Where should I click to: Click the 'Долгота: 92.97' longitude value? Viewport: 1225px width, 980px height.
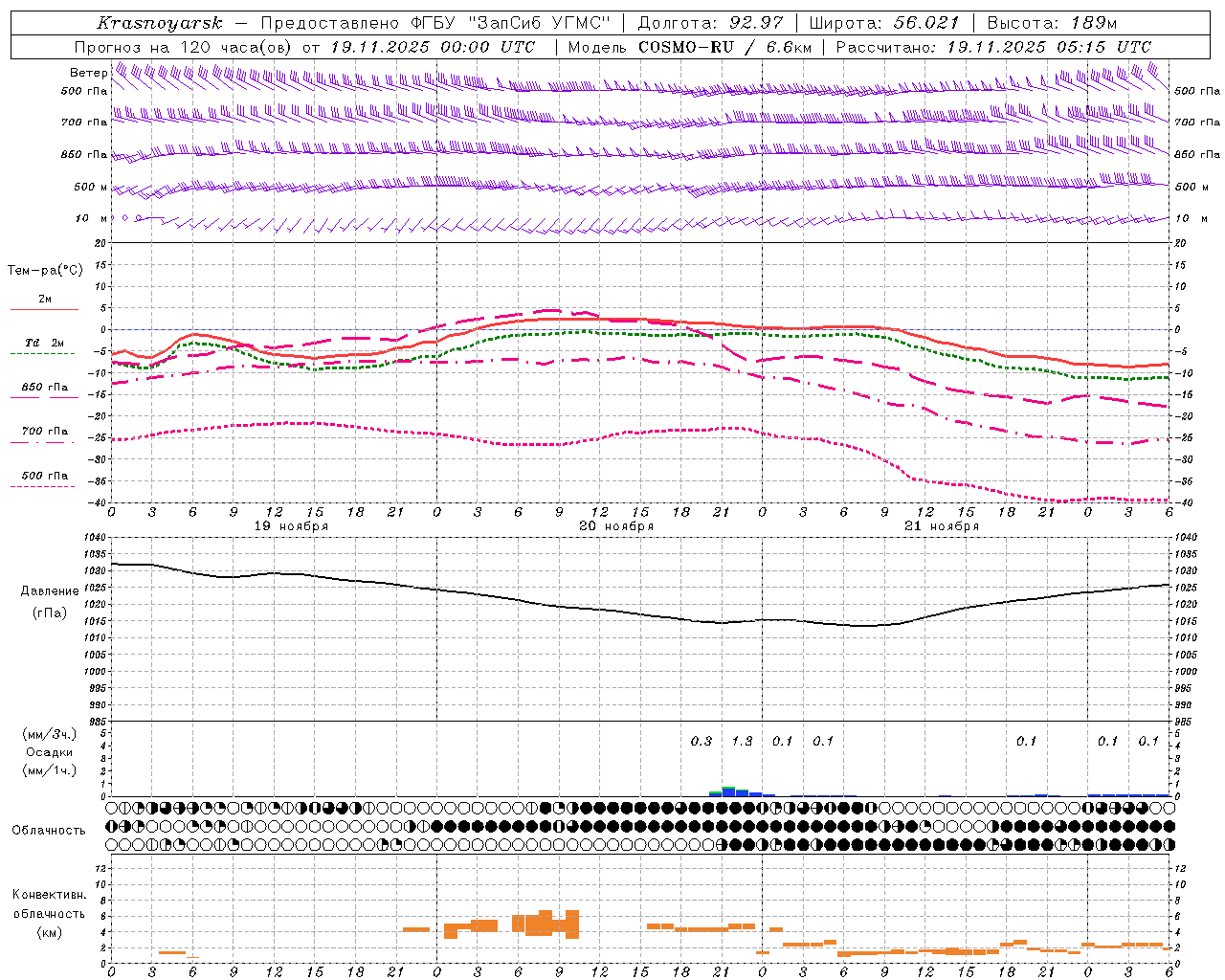point(710,23)
